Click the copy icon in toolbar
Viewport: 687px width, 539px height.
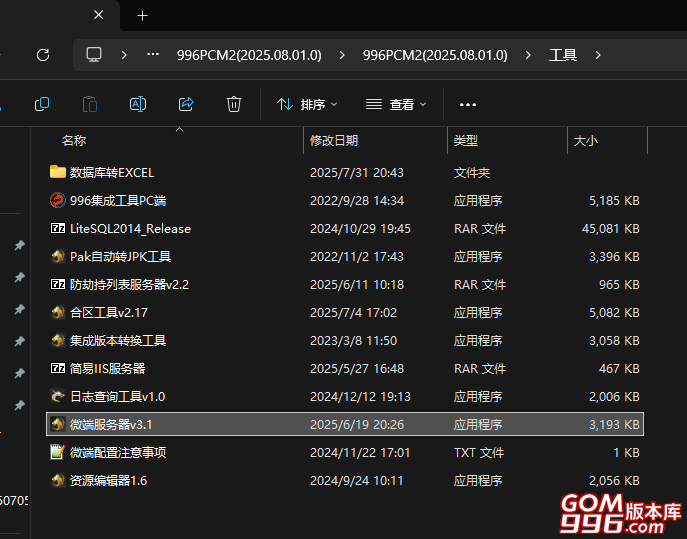[x=42, y=104]
